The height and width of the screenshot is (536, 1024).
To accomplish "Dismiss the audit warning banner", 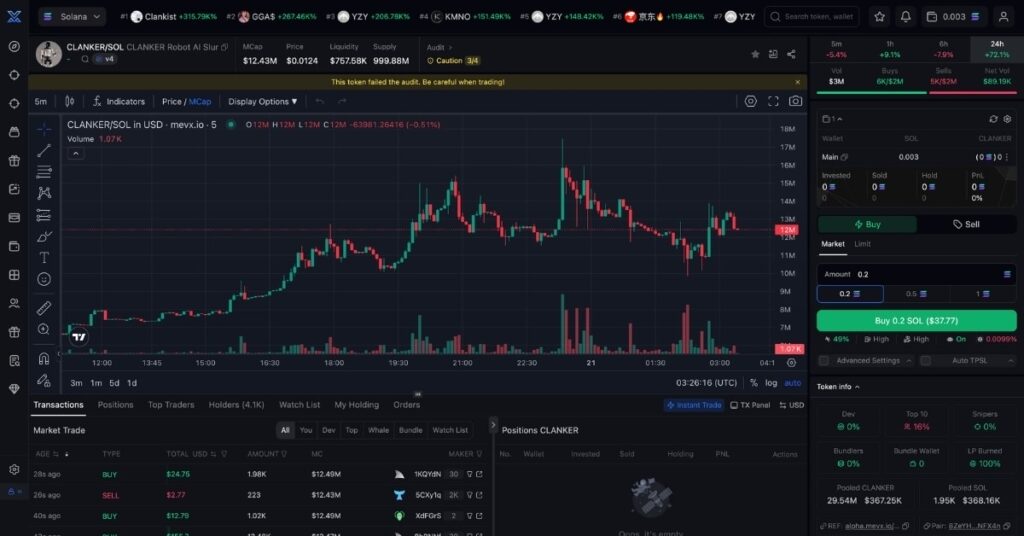I will click(797, 82).
